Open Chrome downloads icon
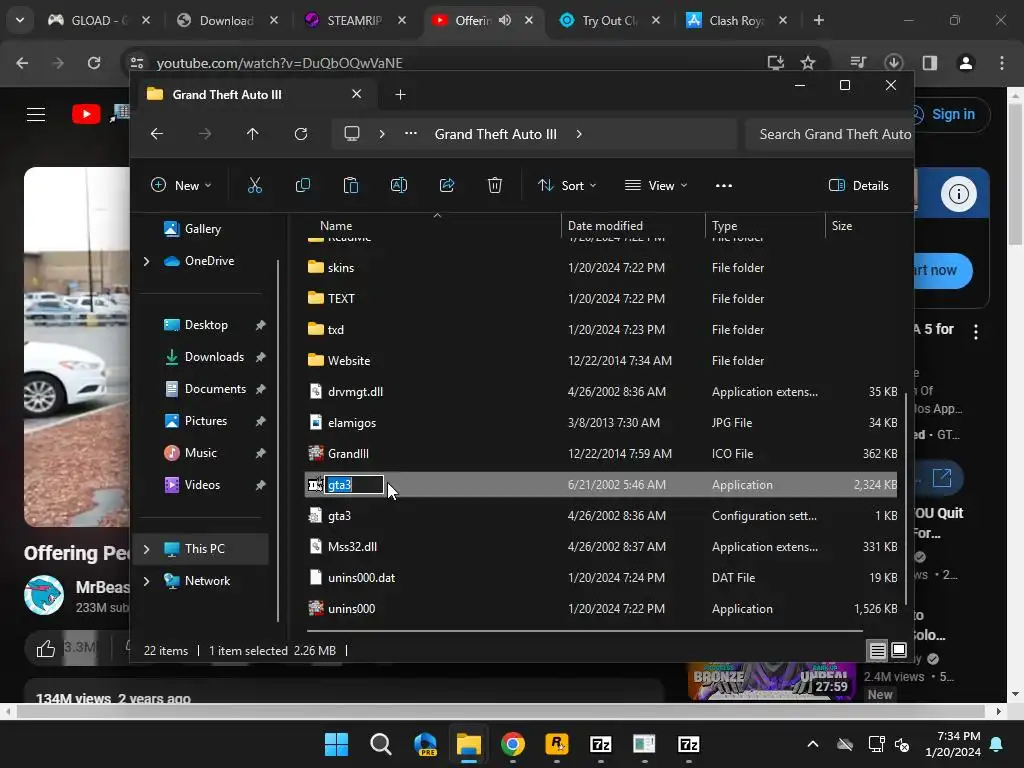Screen dimensions: 1024x768 pyautogui.click(x=893, y=63)
